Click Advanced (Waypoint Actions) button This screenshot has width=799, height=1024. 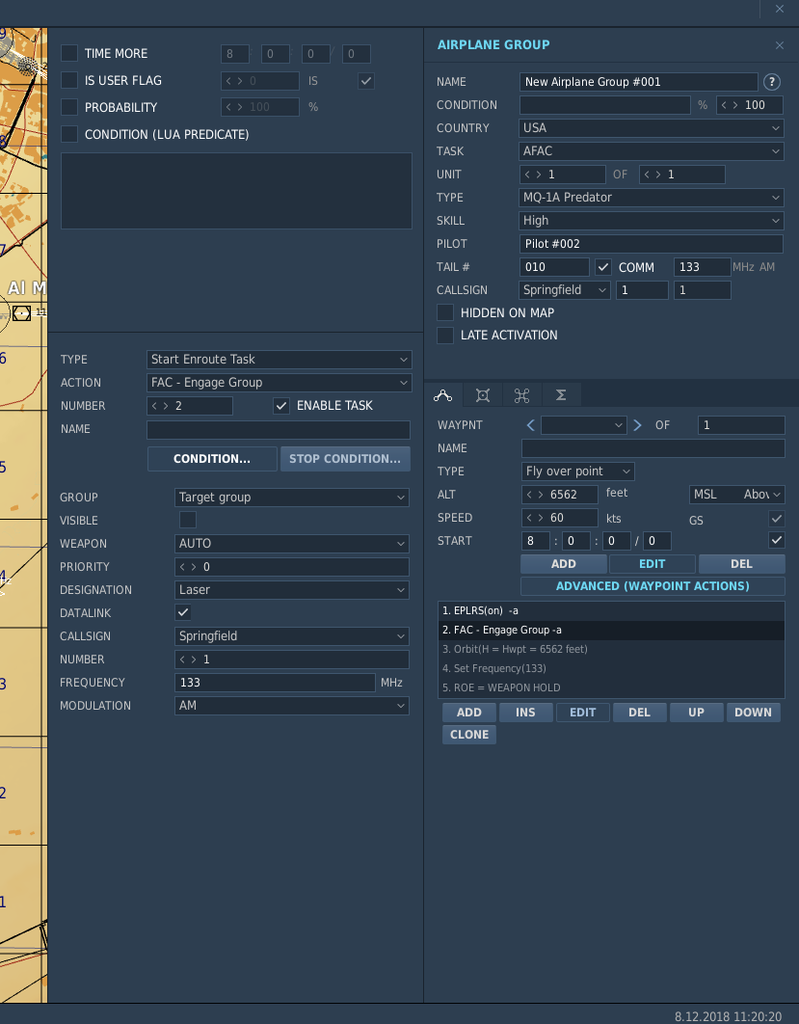tap(652, 586)
